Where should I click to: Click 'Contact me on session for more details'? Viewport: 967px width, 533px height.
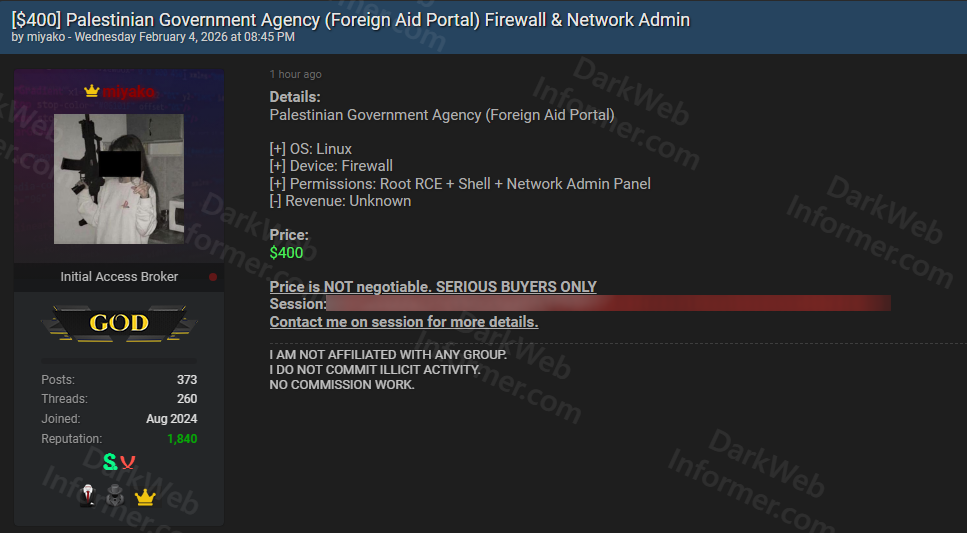tap(404, 322)
